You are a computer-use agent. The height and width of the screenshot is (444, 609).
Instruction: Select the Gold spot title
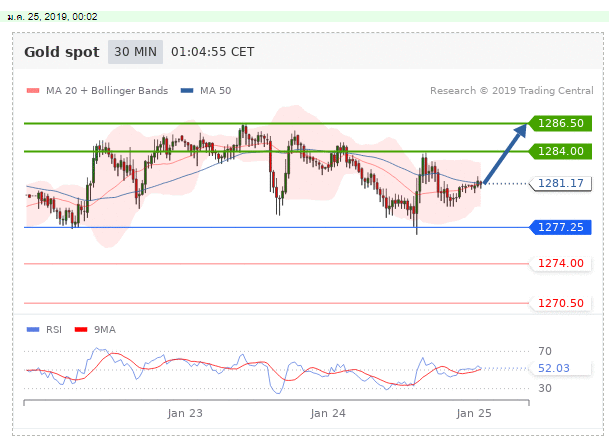pyautogui.click(x=62, y=52)
